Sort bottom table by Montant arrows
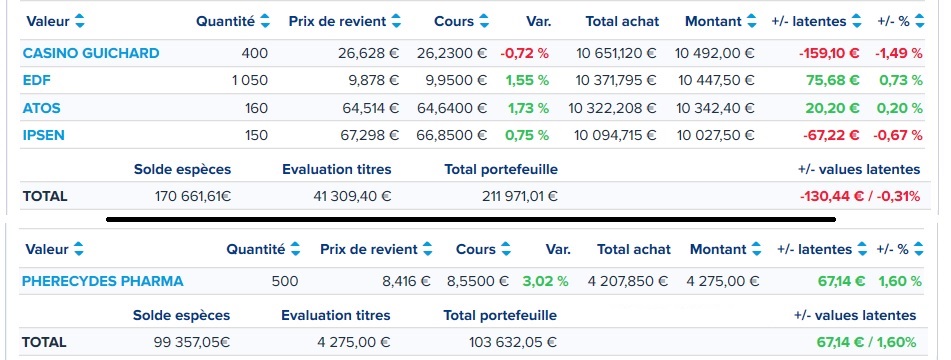951x360 pixels. (x=756, y=249)
